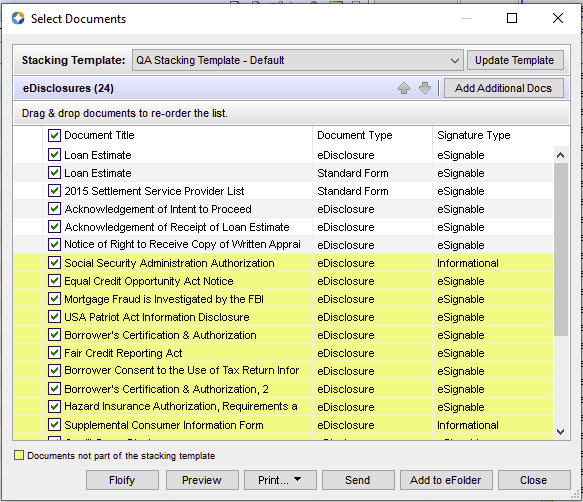Select USA Patriot Act Information Disclosure title
The width and height of the screenshot is (583, 502).
tap(157, 317)
